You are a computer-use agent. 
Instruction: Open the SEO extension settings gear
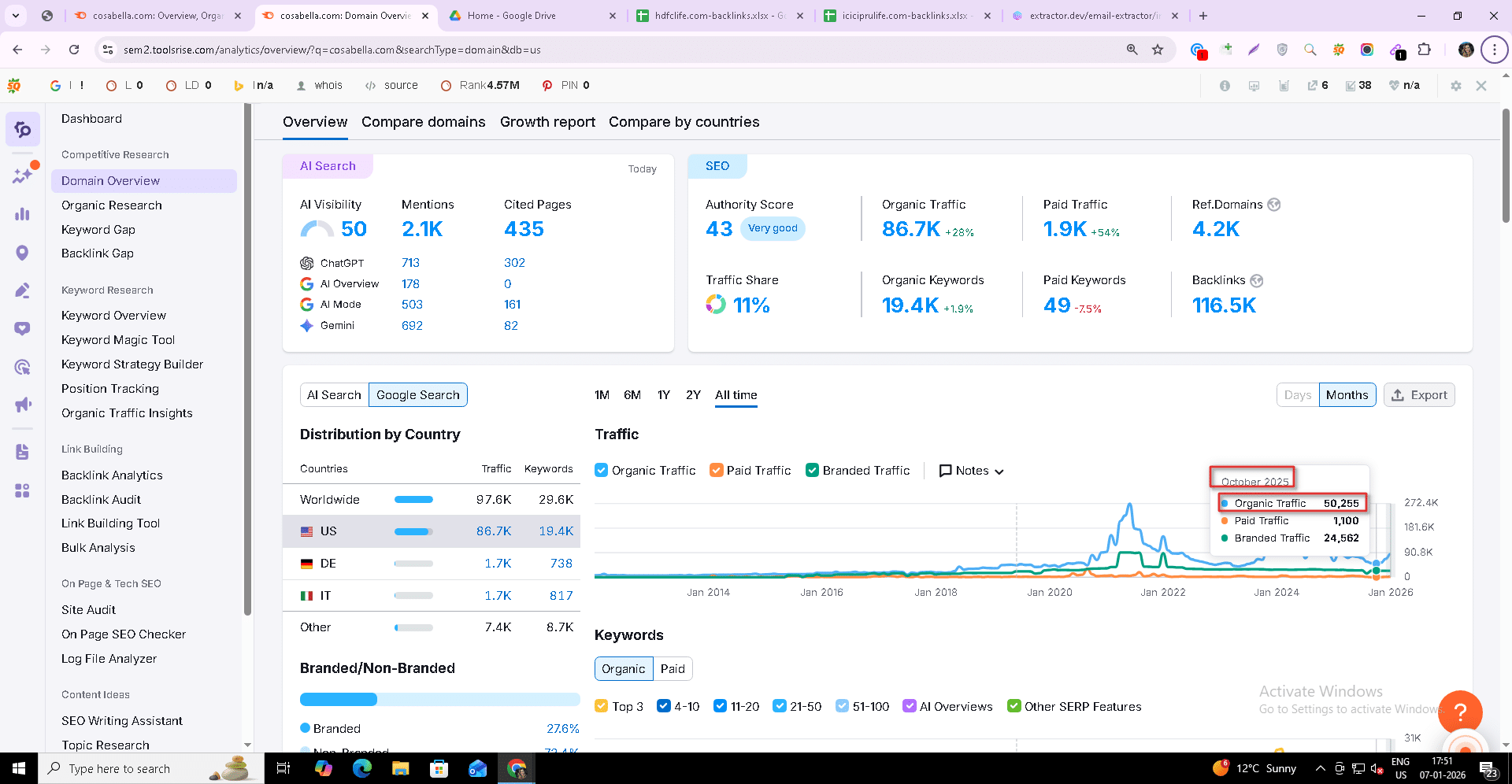pyautogui.click(x=1455, y=86)
